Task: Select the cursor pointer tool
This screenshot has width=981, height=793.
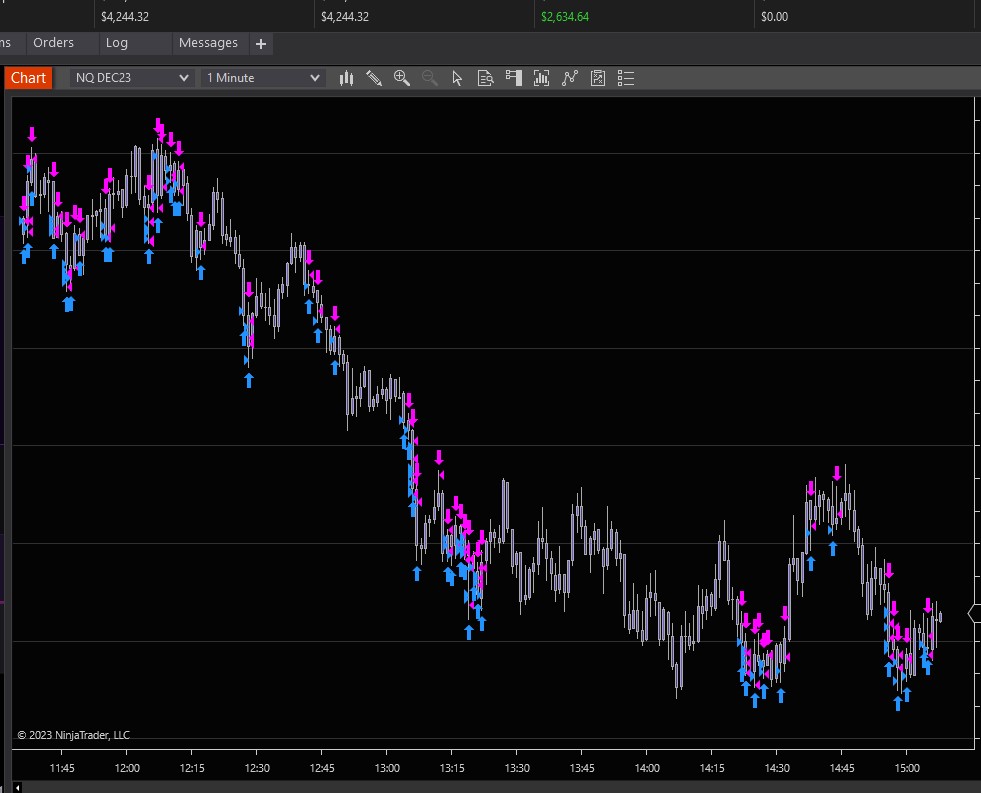Action: pos(457,78)
